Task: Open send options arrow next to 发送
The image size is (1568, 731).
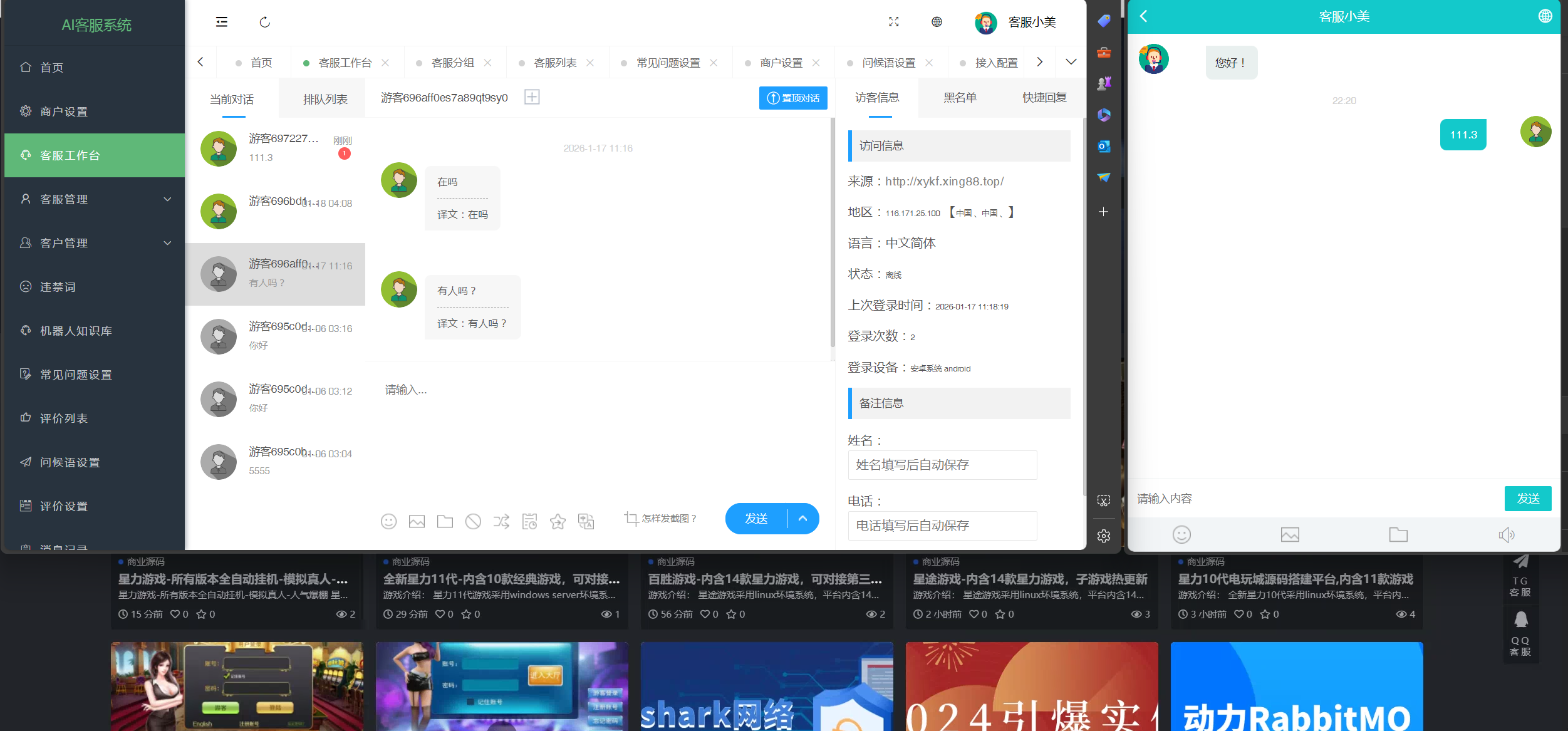Action: click(803, 519)
